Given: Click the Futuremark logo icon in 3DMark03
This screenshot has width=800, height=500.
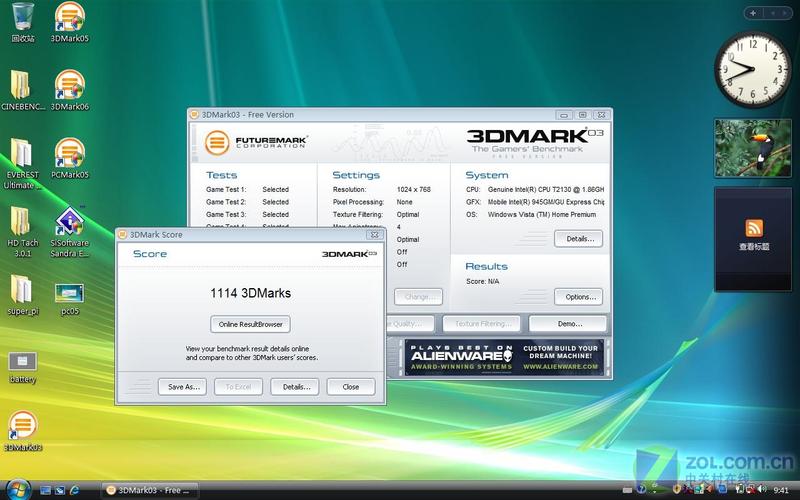Looking at the screenshot, I should tap(217, 142).
